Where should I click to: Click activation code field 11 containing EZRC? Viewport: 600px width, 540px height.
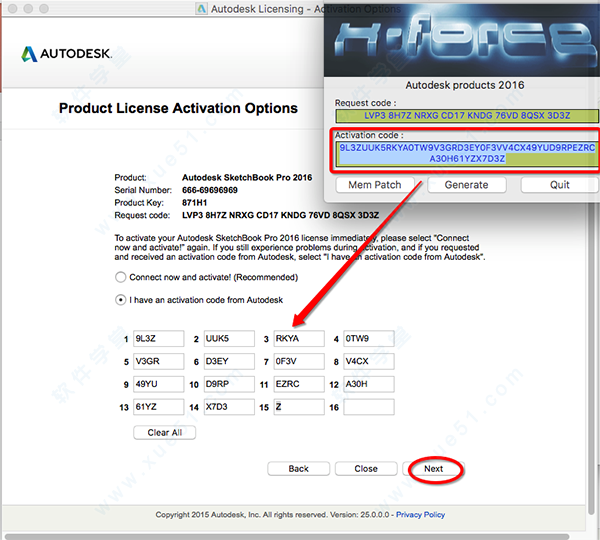299,384
